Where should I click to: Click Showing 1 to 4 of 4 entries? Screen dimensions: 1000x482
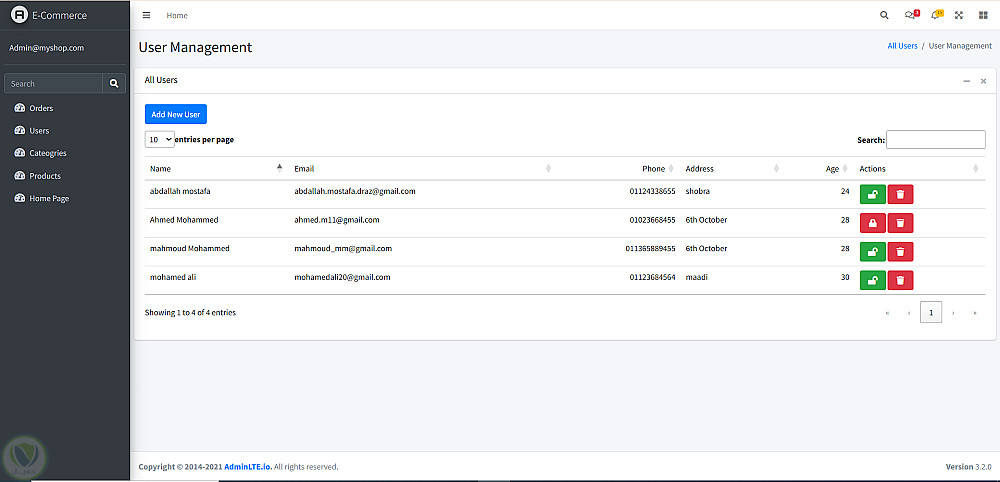190,312
